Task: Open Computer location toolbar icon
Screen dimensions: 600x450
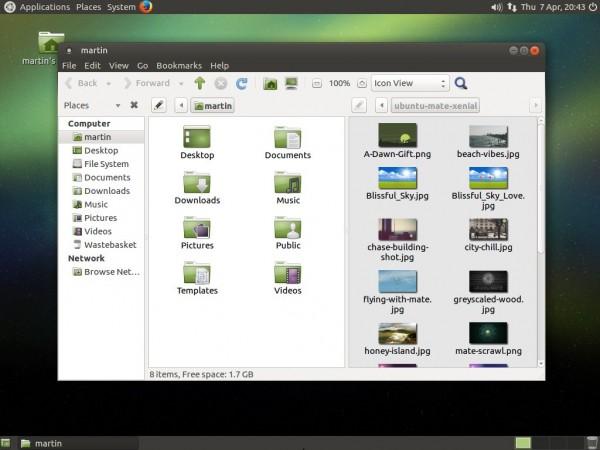Action: pos(291,84)
